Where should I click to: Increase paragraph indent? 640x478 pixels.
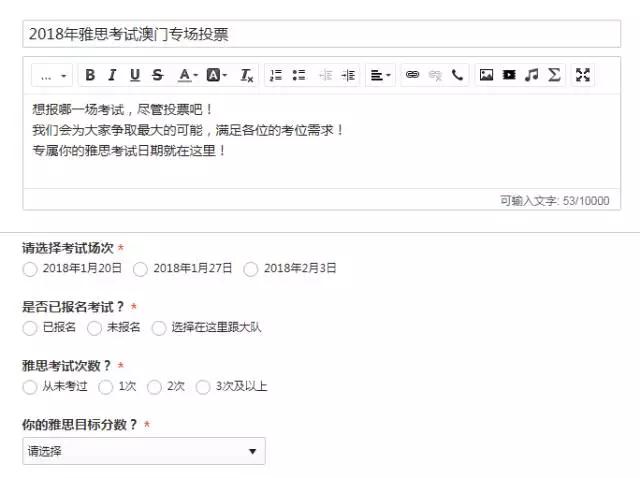point(348,75)
